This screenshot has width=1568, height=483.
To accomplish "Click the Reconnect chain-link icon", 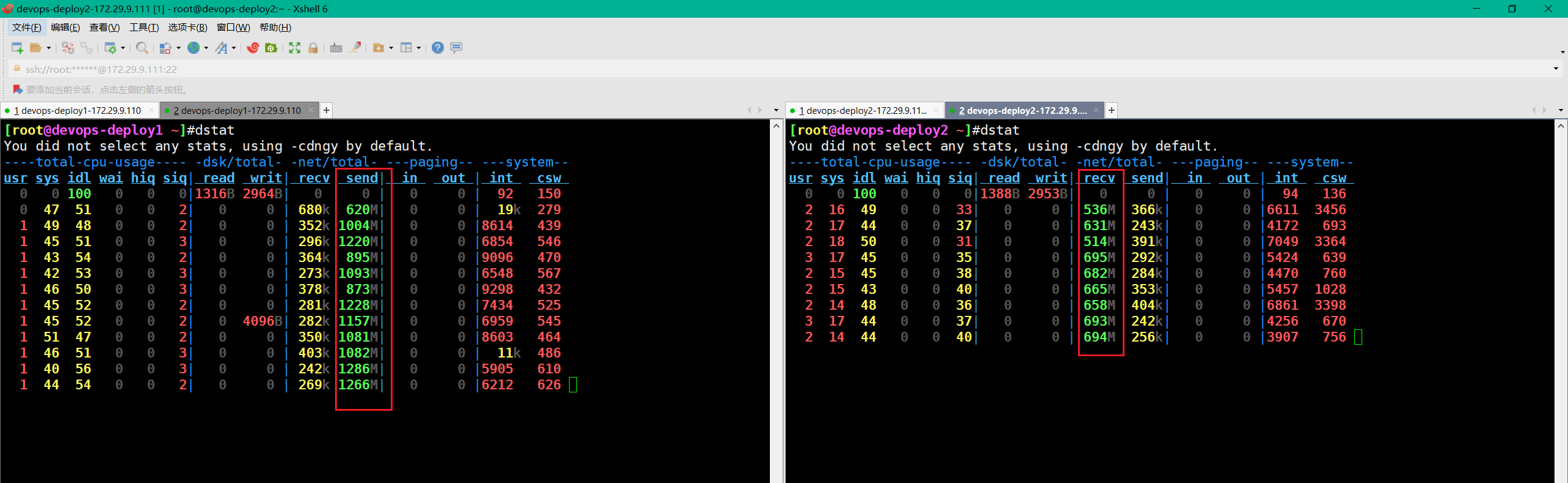I will click(x=86, y=48).
